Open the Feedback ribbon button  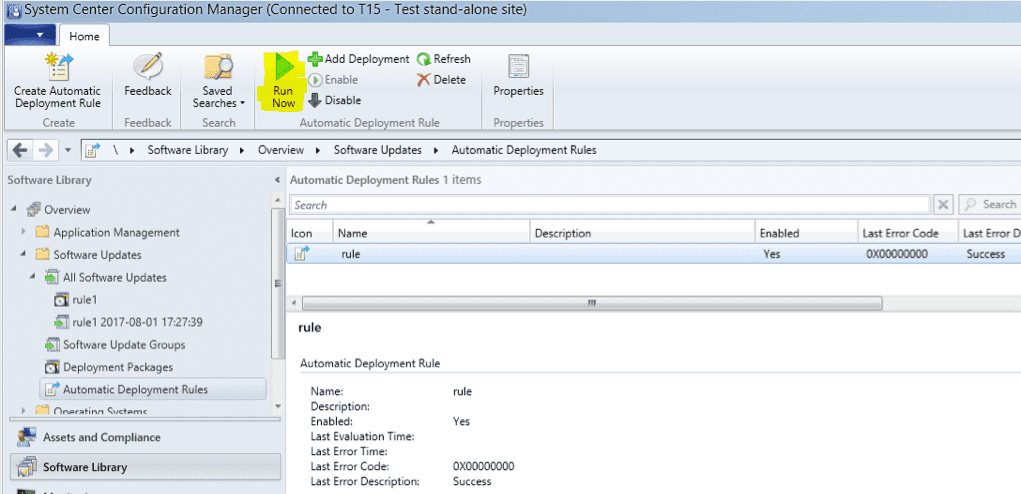[x=148, y=75]
